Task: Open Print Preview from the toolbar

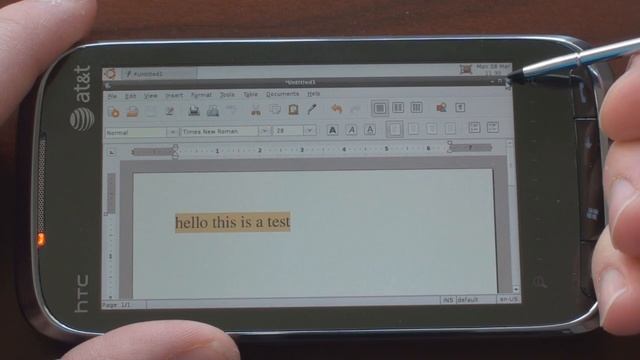Action: pyautogui.click(x=213, y=110)
